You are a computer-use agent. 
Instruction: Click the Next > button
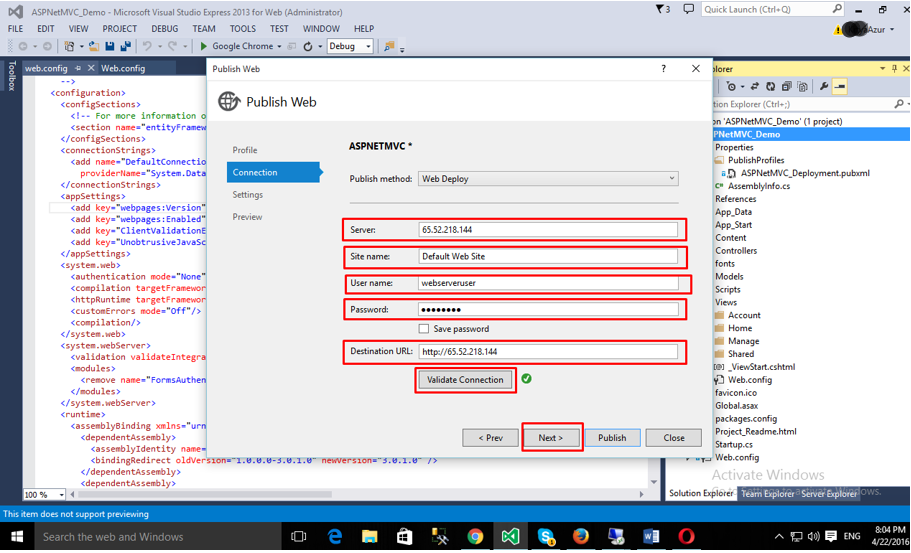(550, 437)
